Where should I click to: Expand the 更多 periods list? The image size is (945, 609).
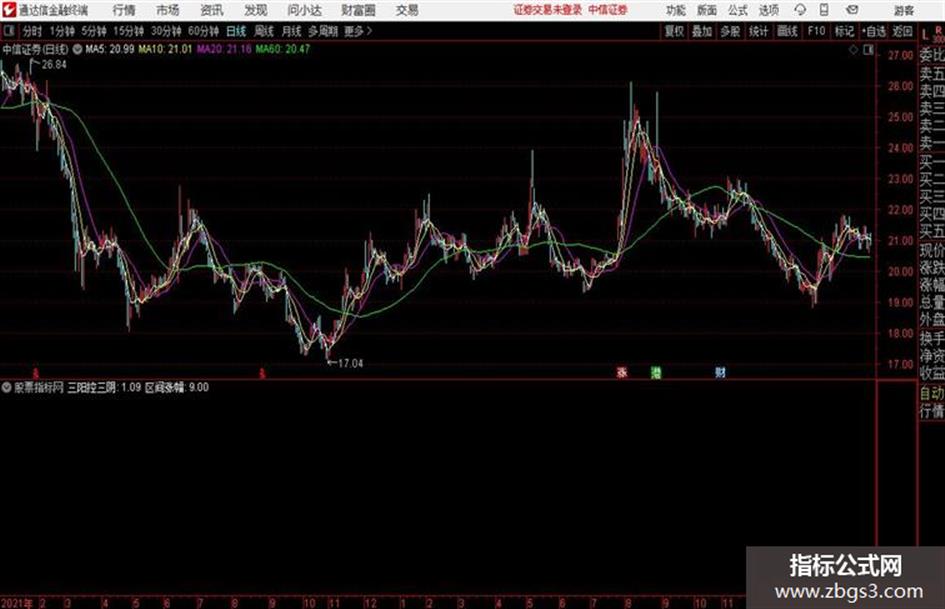click(358, 31)
